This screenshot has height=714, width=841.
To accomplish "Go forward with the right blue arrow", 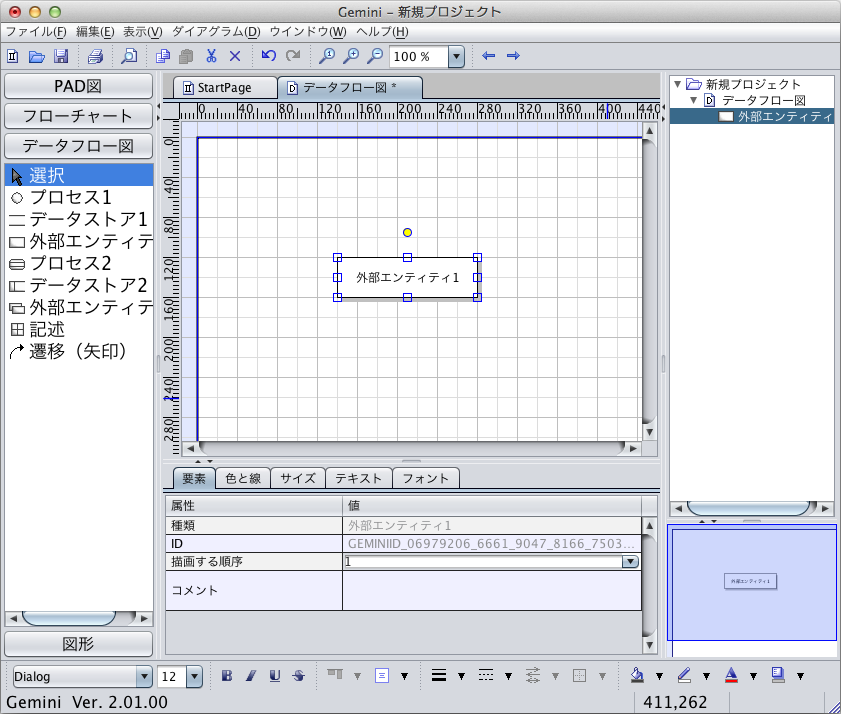I will [513, 56].
